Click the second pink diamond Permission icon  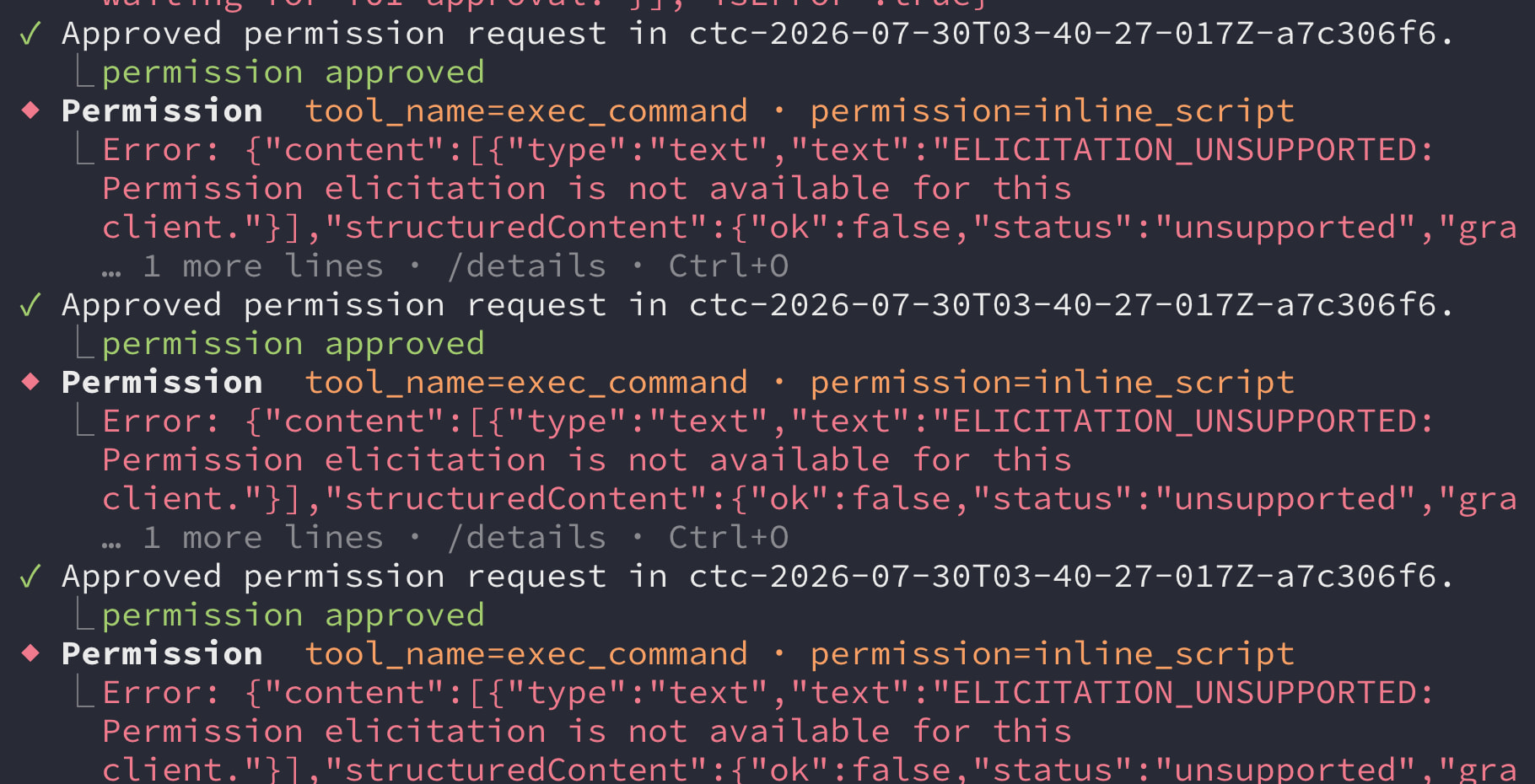(30, 382)
